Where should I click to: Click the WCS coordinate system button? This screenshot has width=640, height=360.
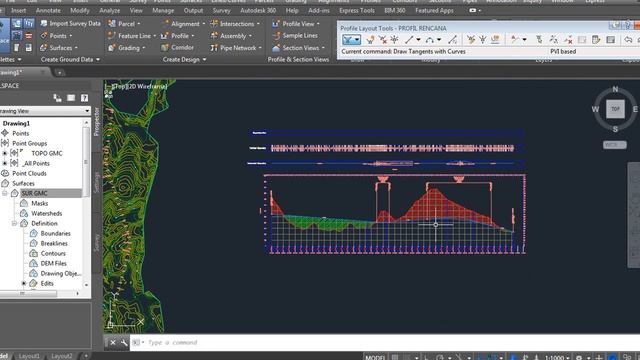(614, 145)
